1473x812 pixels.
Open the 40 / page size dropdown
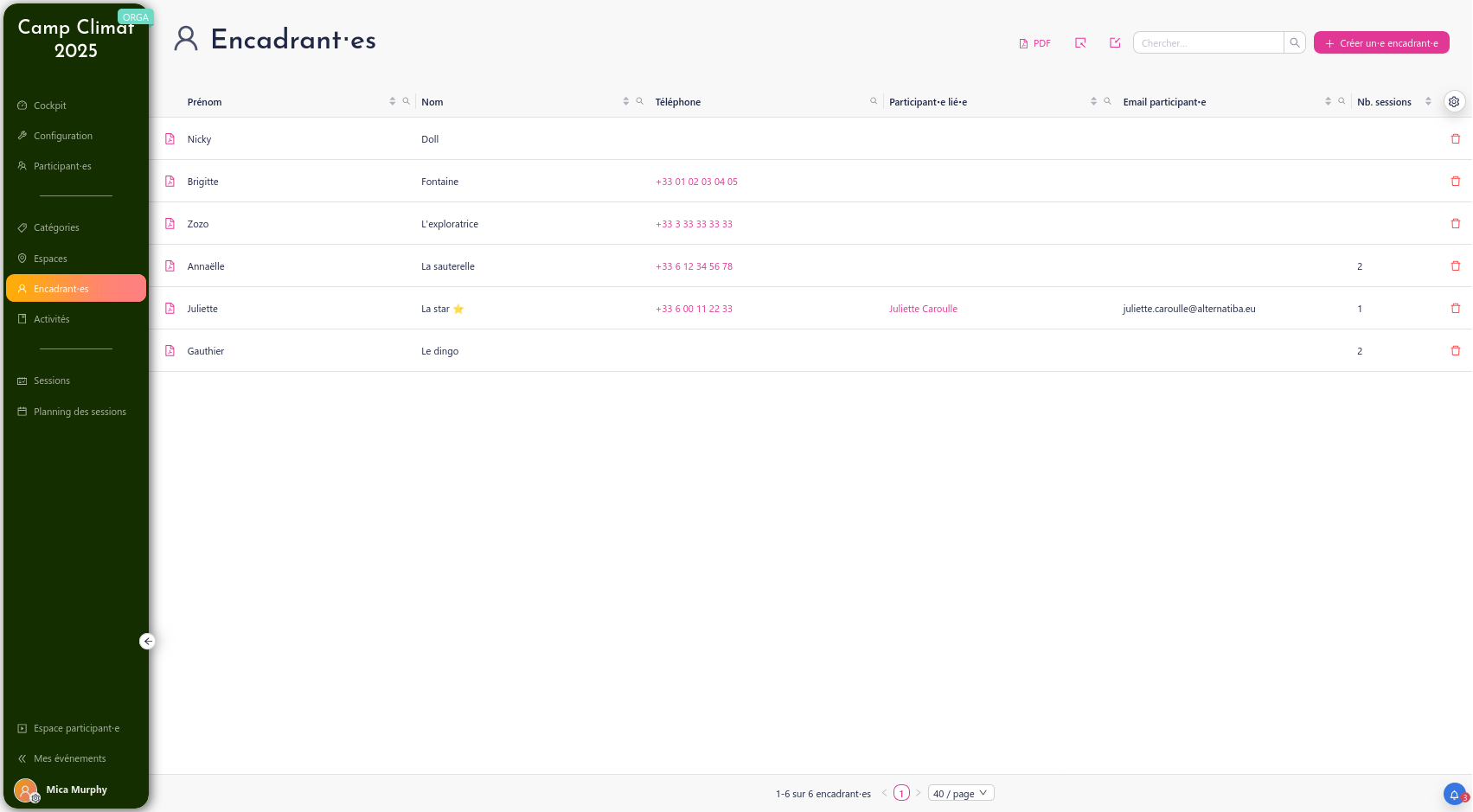click(x=960, y=793)
